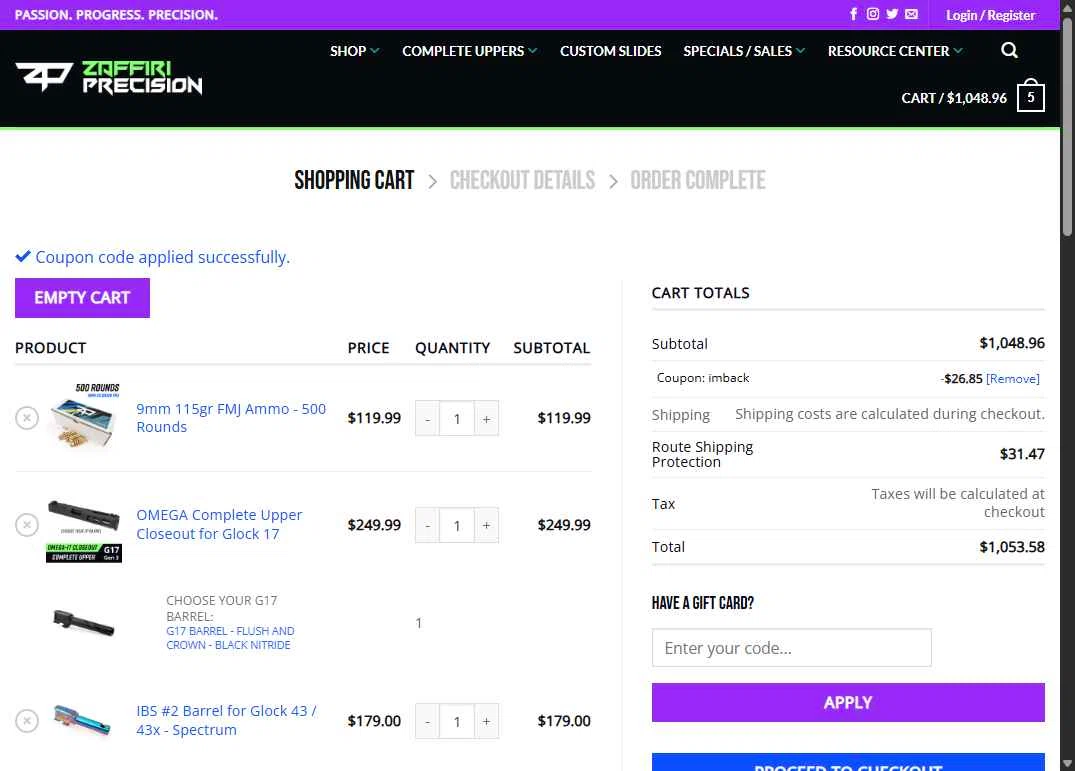The width and height of the screenshot is (1075, 771).
Task: Click the quantity field for OMEGA Upper
Action: [457, 526]
